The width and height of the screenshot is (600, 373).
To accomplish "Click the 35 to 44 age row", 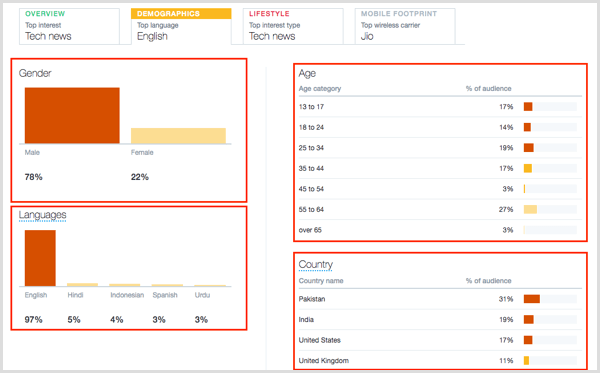I will (440, 168).
